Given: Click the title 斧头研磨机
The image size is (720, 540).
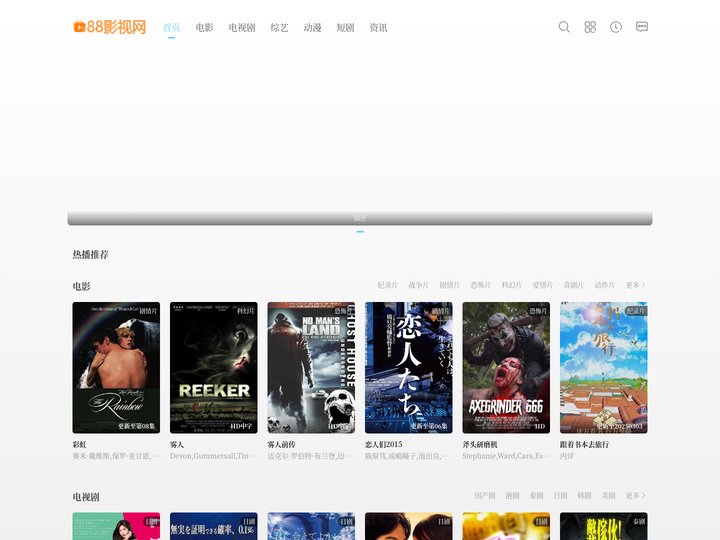Looking at the screenshot, I should tap(480, 444).
